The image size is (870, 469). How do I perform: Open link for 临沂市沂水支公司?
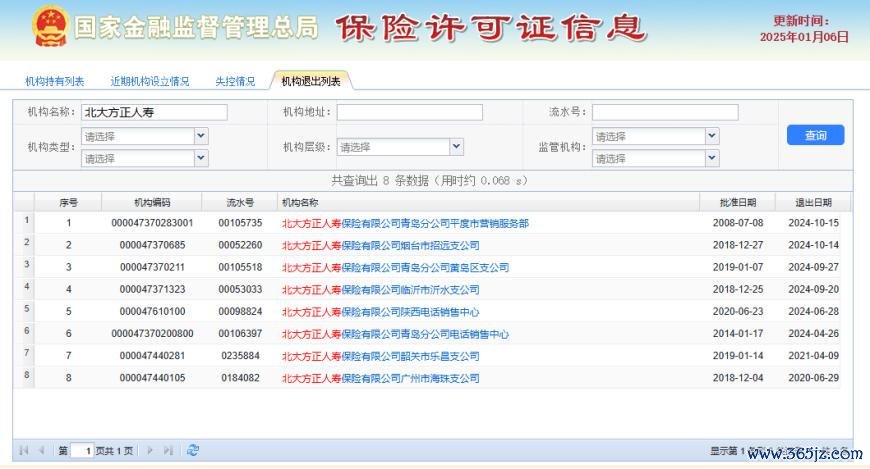pyautogui.click(x=381, y=290)
